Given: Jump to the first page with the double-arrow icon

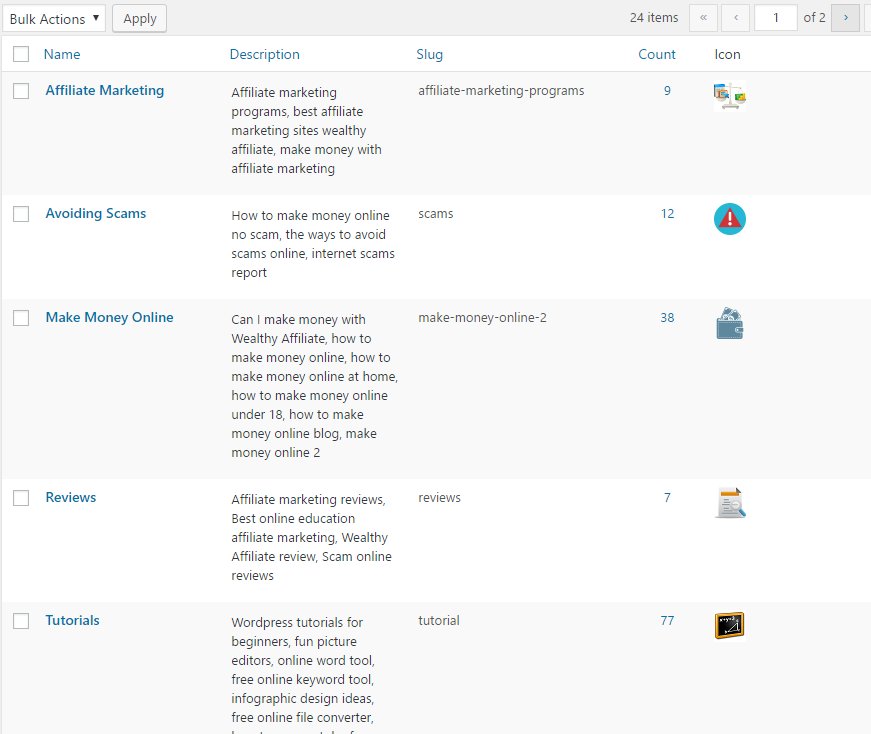Looking at the screenshot, I should [x=703, y=17].
